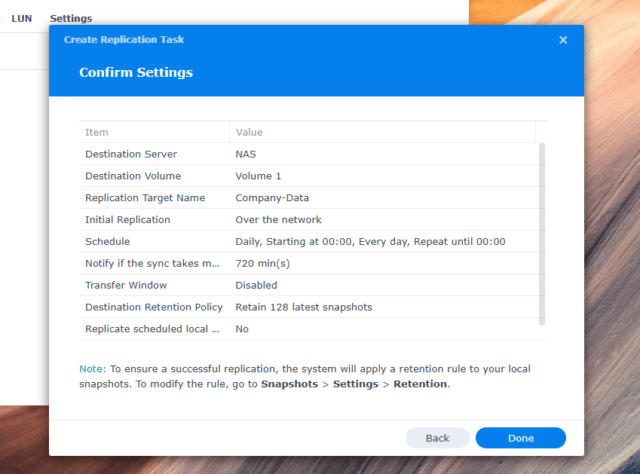Select the Value column header
Screen dimensions: 640x474
249,132
